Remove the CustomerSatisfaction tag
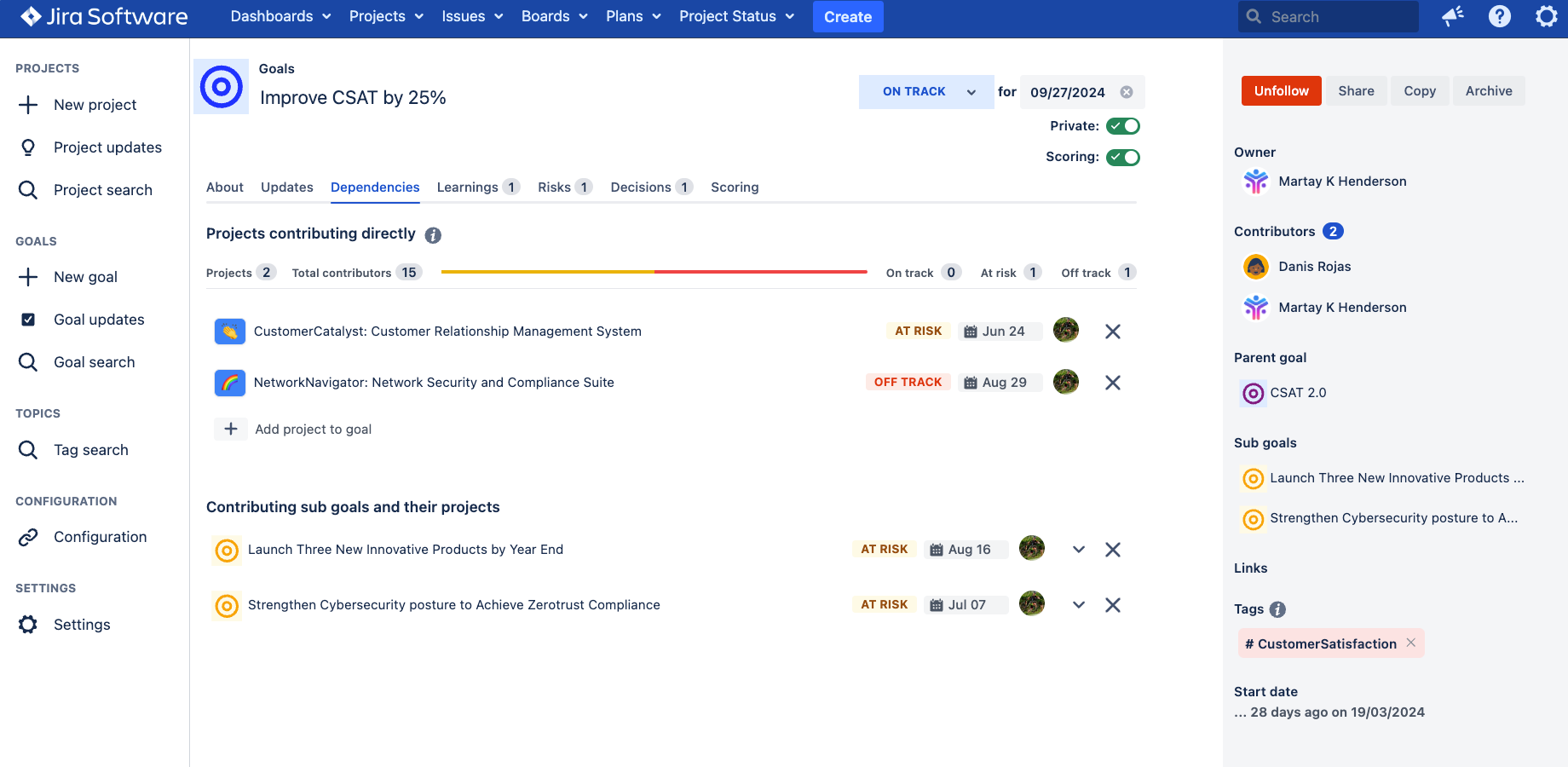 (x=1411, y=643)
